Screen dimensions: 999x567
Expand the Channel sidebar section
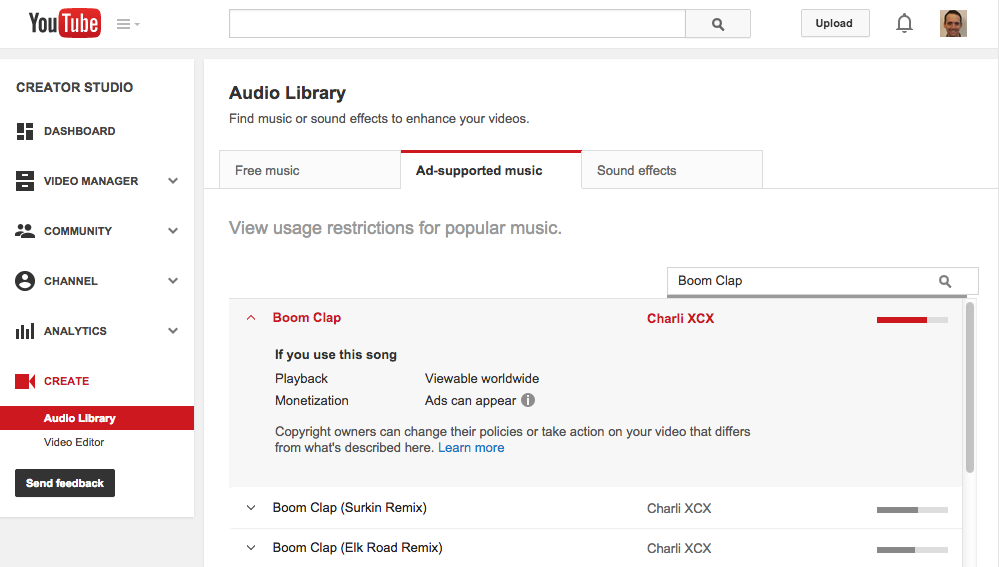(173, 281)
